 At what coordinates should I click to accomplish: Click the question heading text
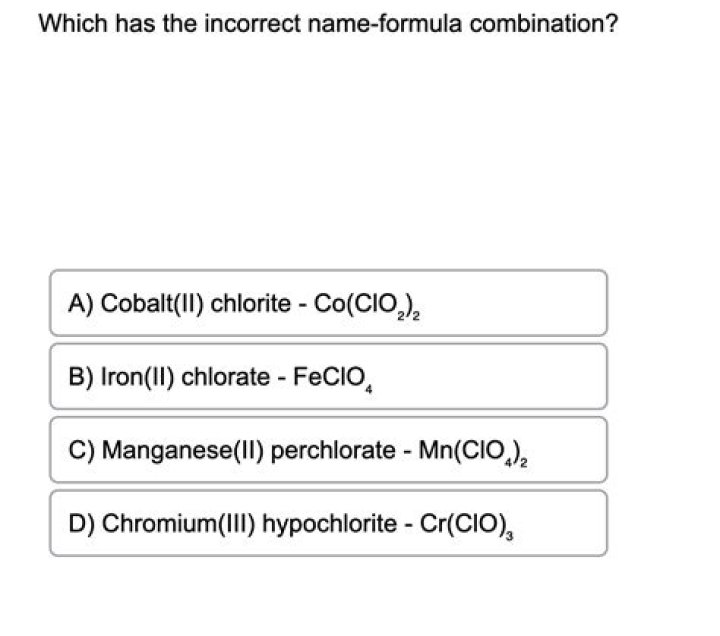pyautogui.click(x=327, y=23)
